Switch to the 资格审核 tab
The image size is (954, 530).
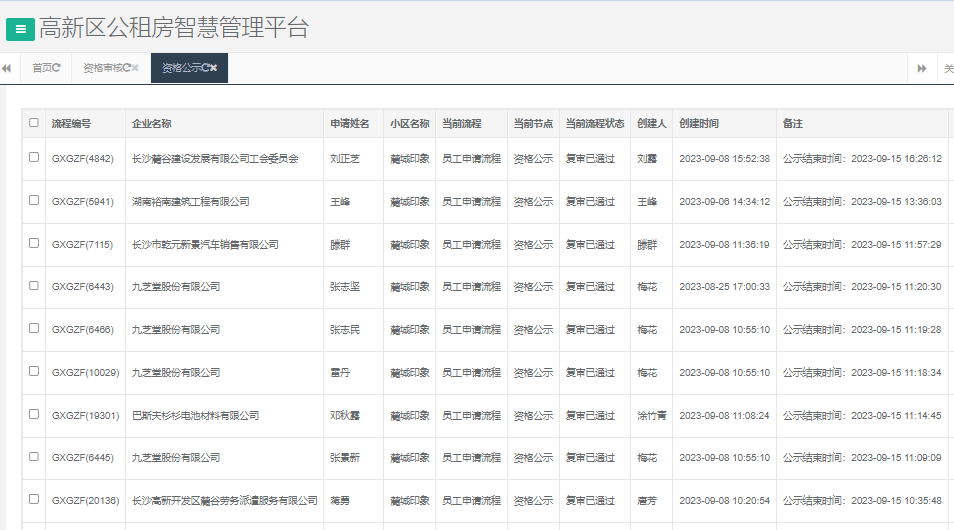point(111,68)
